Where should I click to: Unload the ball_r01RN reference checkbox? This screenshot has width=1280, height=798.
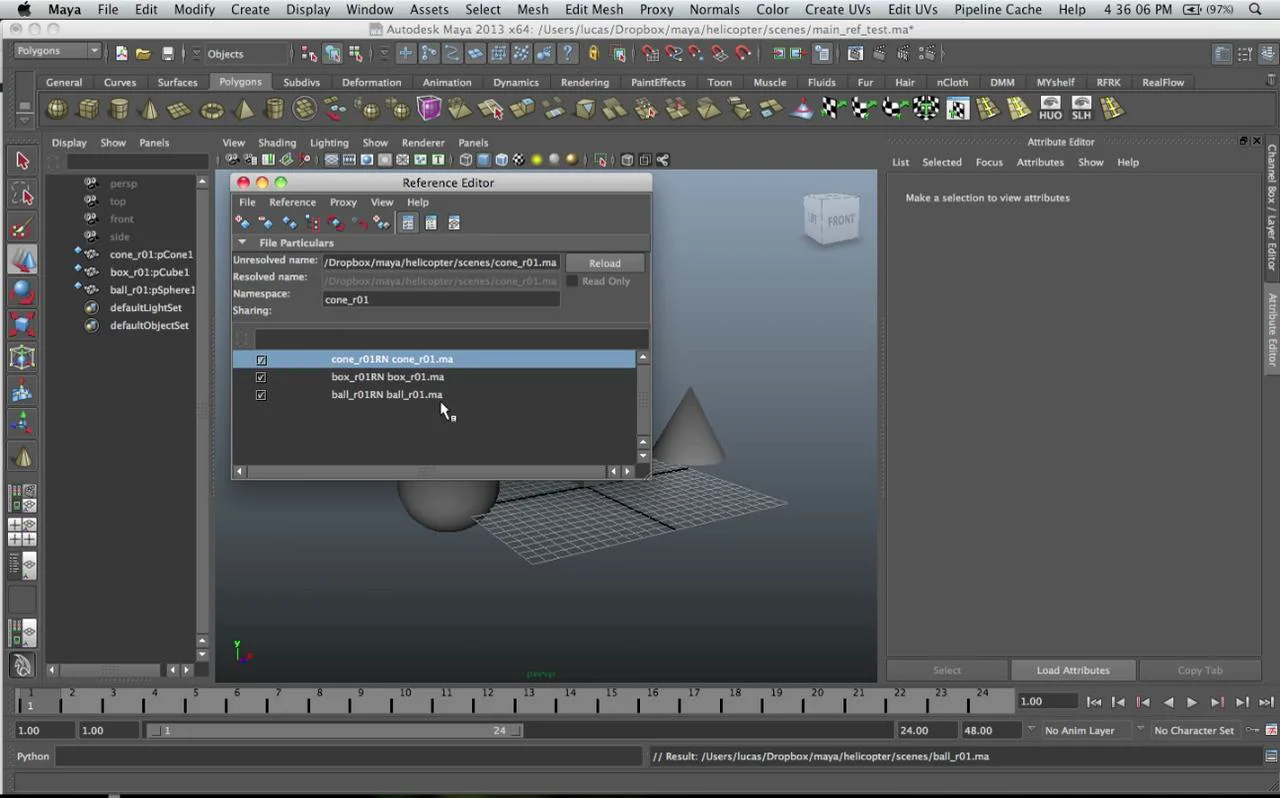pyautogui.click(x=261, y=395)
